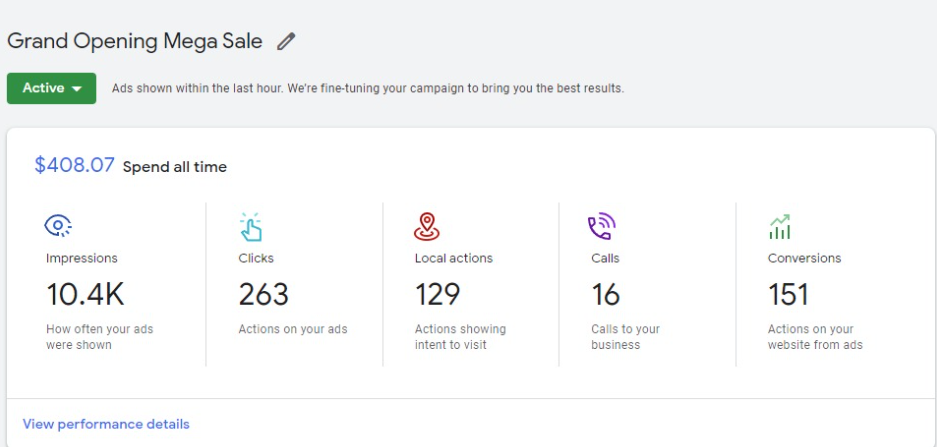Image resolution: width=937 pixels, height=447 pixels.
Task: Click the 129 local actions count
Action: point(437,295)
